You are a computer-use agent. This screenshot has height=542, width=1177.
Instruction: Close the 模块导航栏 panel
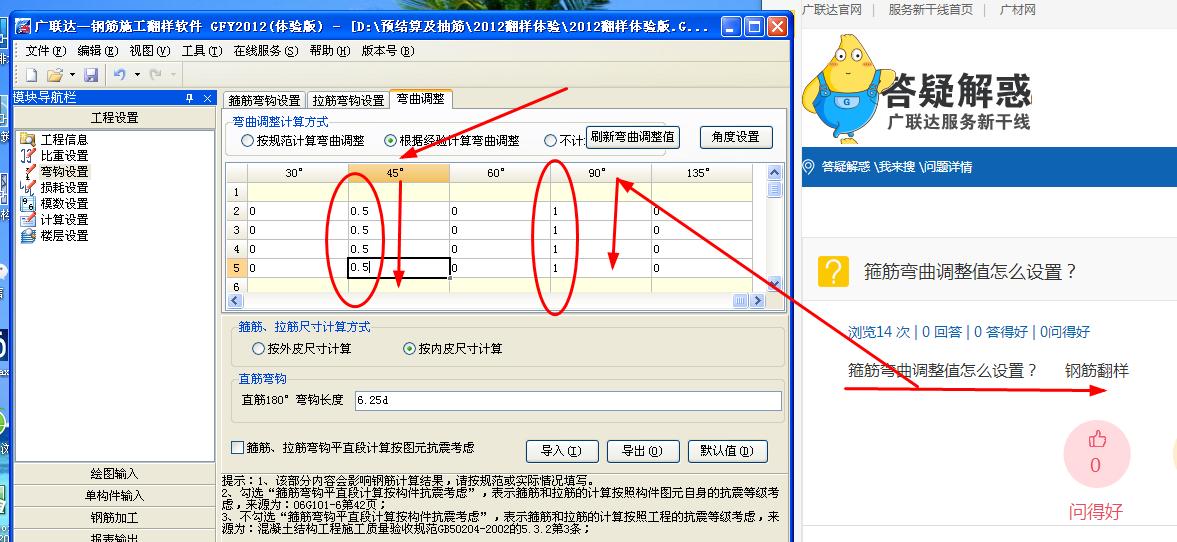207,98
